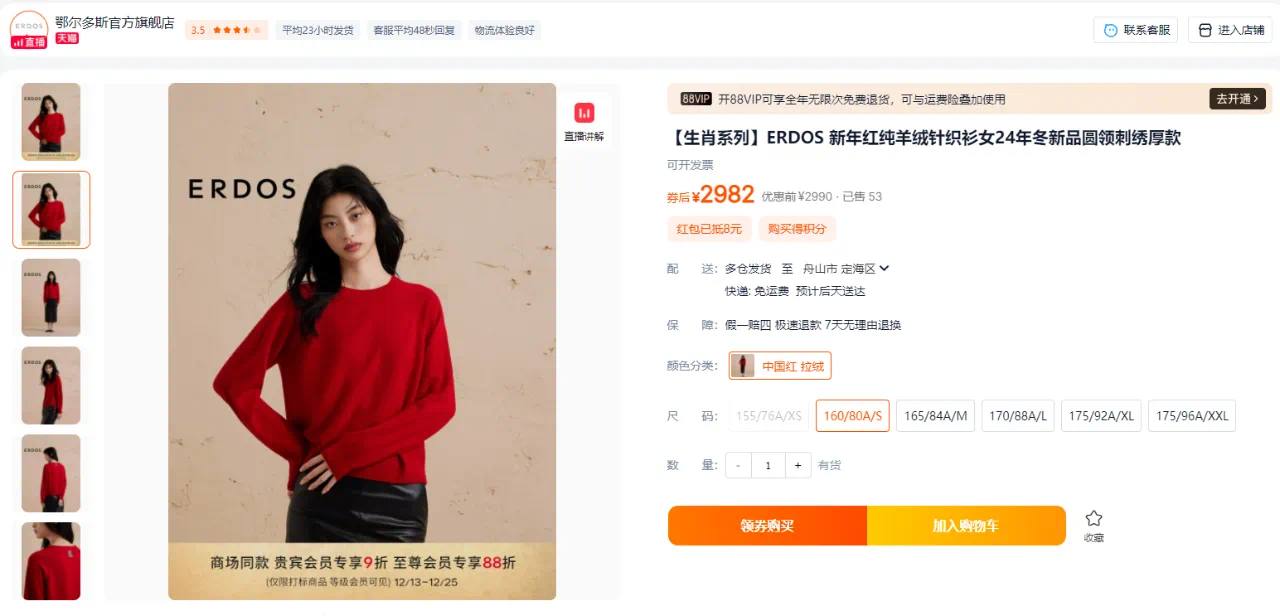This screenshot has width=1280, height=616.
Task: Increase quantity with the plus button
Action: (x=798, y=465)
